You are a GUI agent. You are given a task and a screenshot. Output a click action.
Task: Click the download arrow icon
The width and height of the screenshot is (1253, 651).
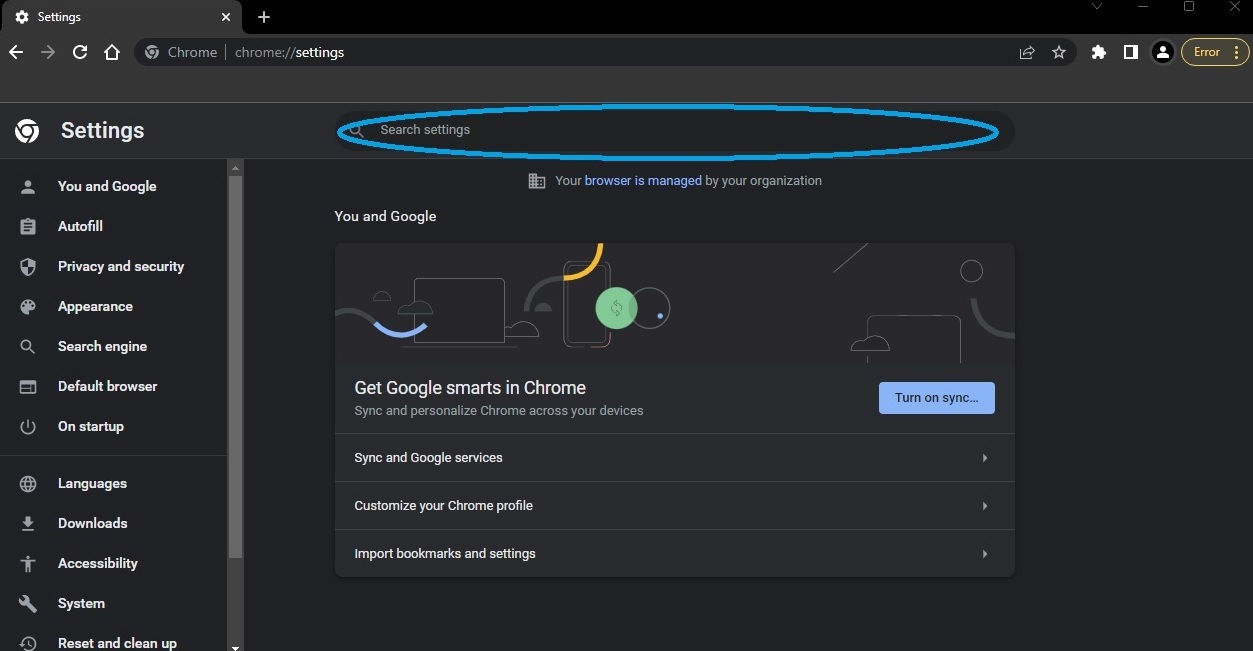[x=28, y=523]
